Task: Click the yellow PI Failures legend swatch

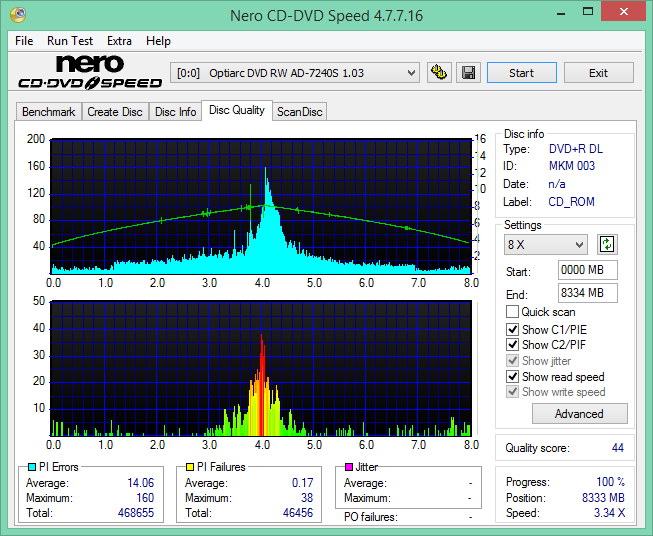Action: (x=190, y=467)
